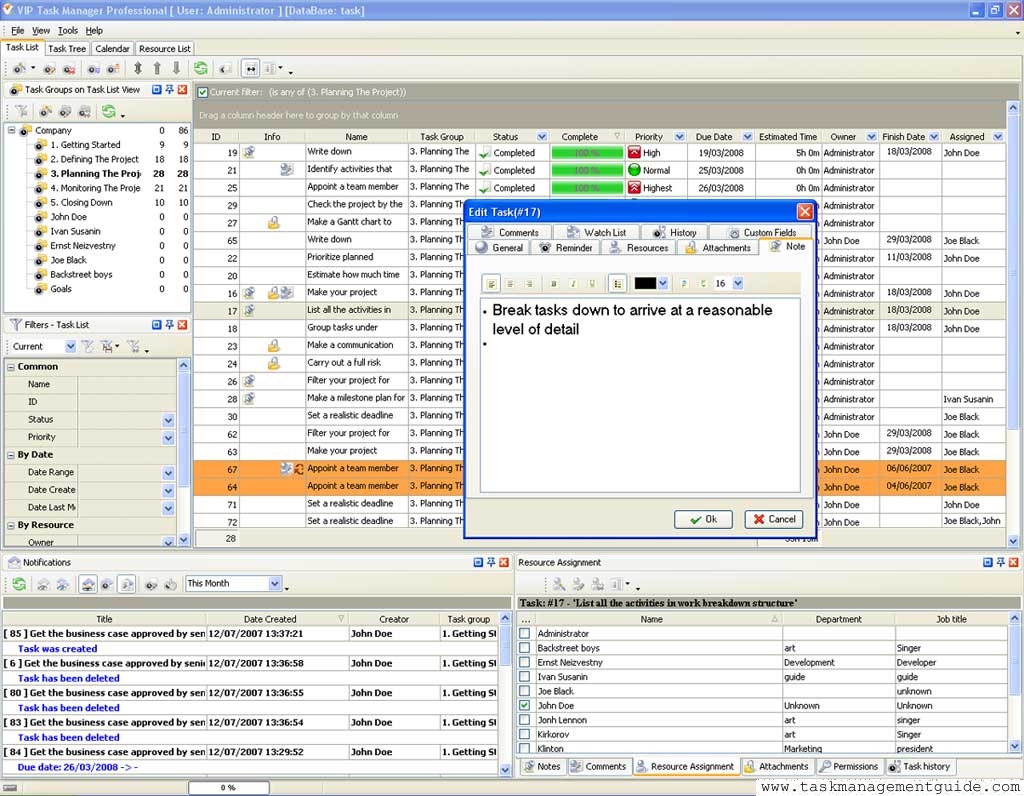Pin the Task Groups on Task List View panel
The image size is (1024, 796).
tap(169, 89)
